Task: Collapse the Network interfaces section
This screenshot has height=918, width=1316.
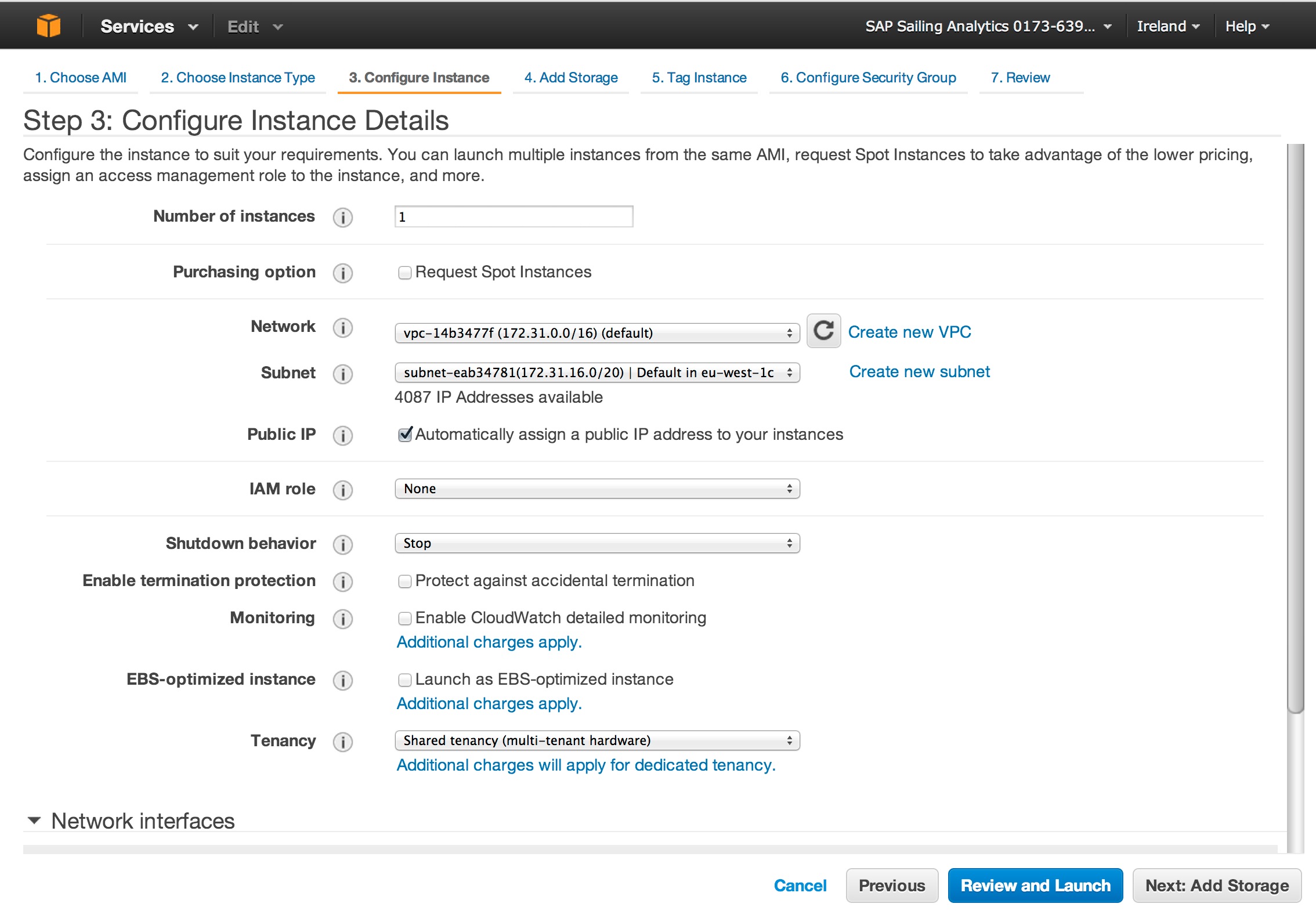Action: tap(35, 821)
